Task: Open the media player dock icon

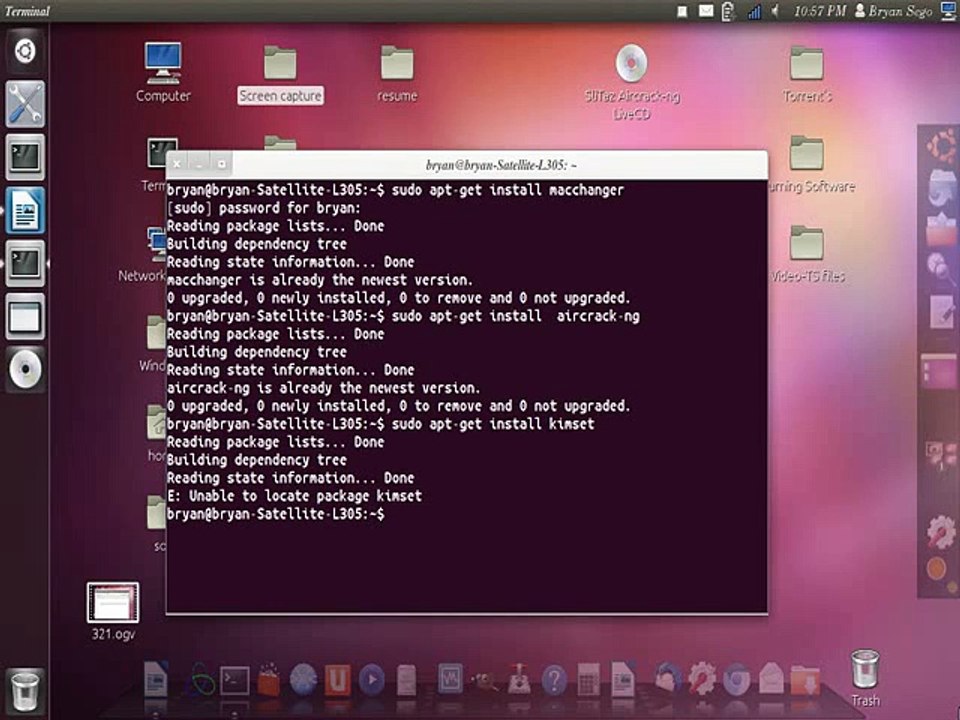Action: [371, 680]
